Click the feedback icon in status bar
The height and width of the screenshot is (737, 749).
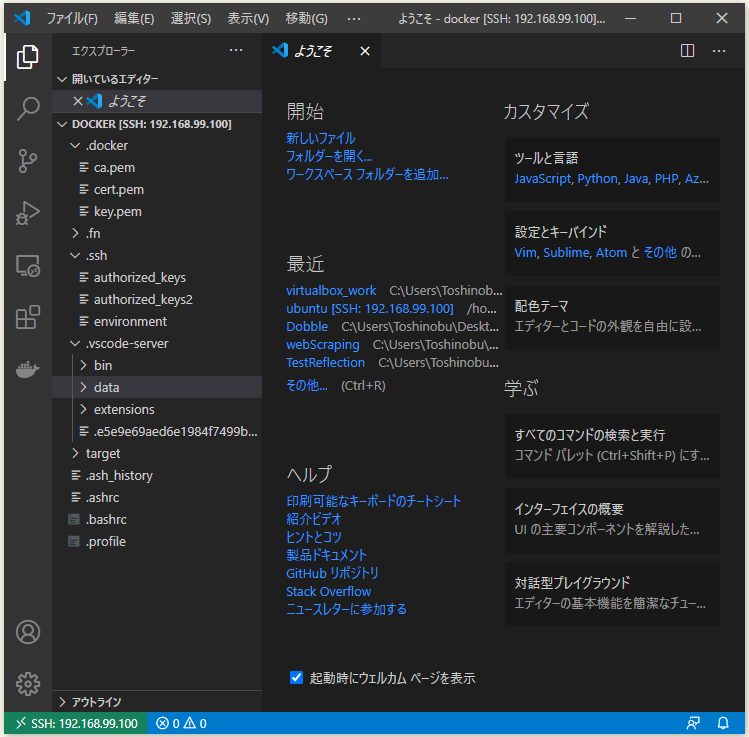tap(693, 724)
